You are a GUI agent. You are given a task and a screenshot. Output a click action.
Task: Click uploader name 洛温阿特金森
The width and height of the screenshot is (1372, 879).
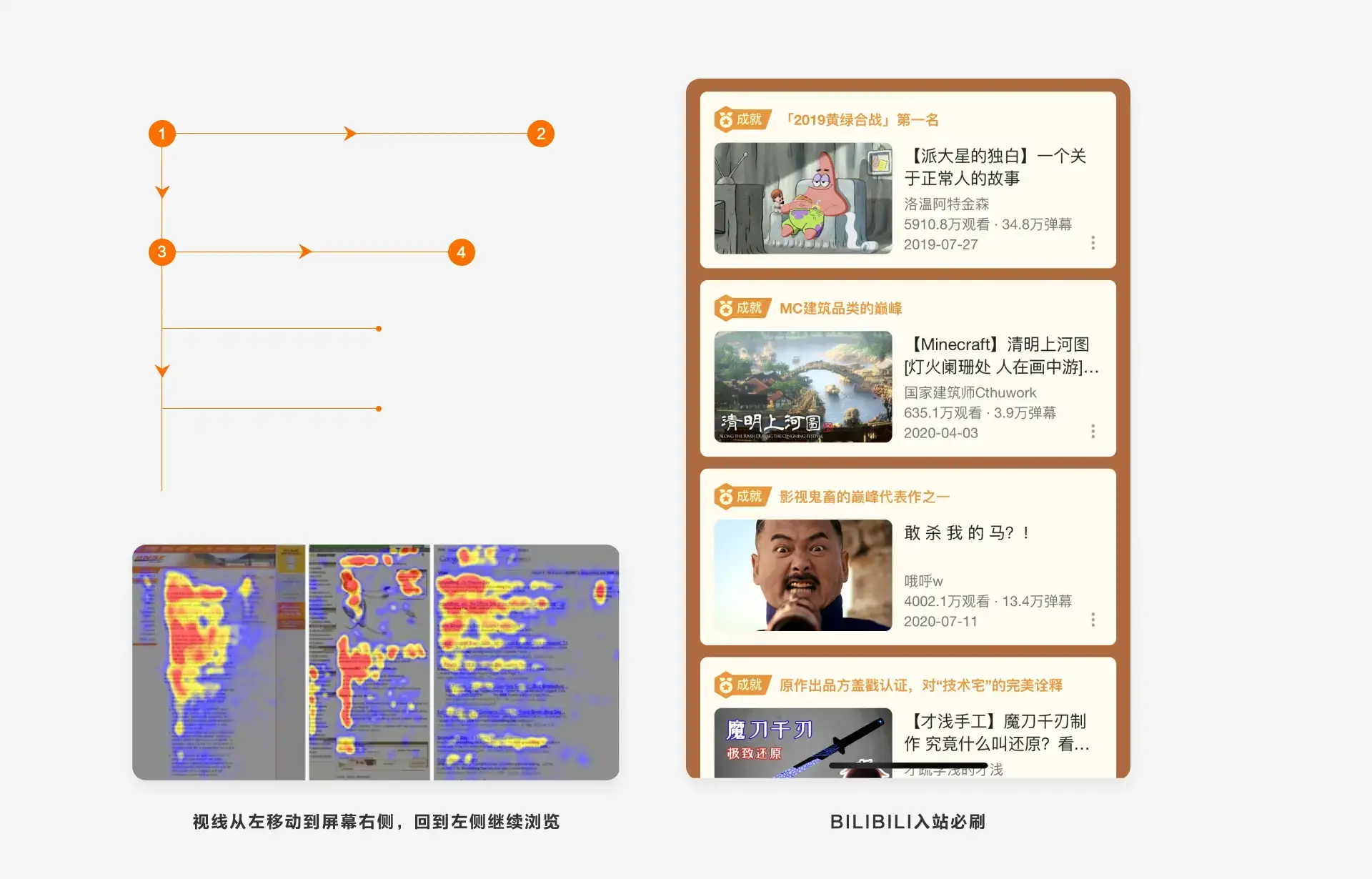[x=946, y=204]
